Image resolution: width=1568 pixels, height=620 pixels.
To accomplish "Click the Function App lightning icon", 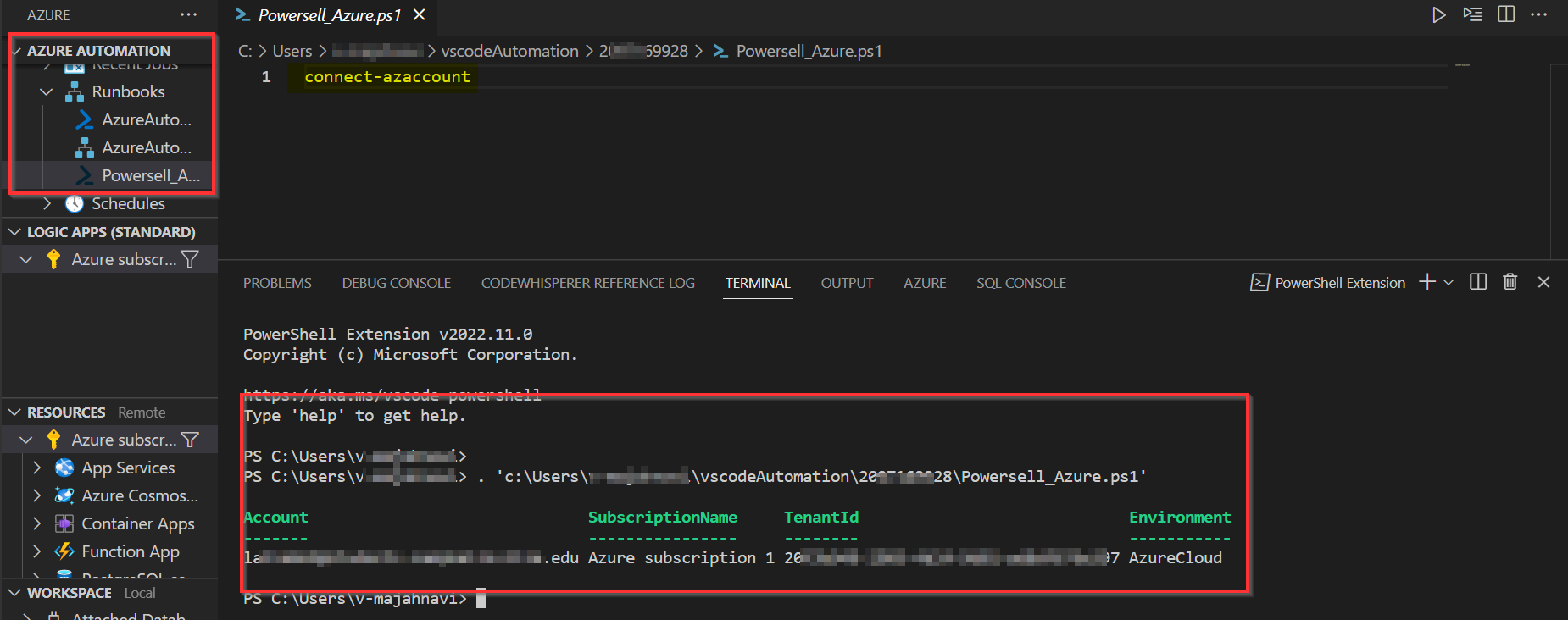I will click(64, 551).
